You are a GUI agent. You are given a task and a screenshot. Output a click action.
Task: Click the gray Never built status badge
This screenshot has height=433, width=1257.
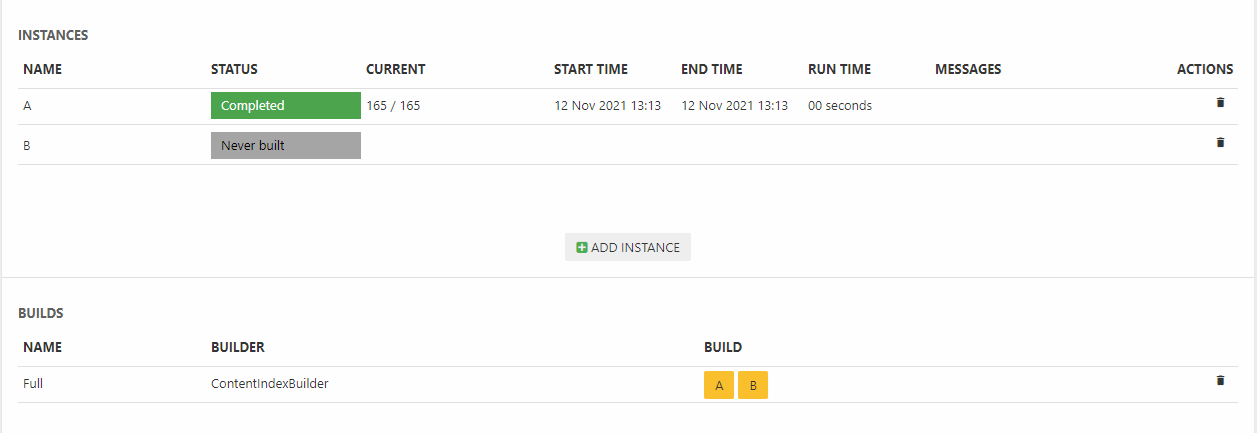tap(285, 145)
